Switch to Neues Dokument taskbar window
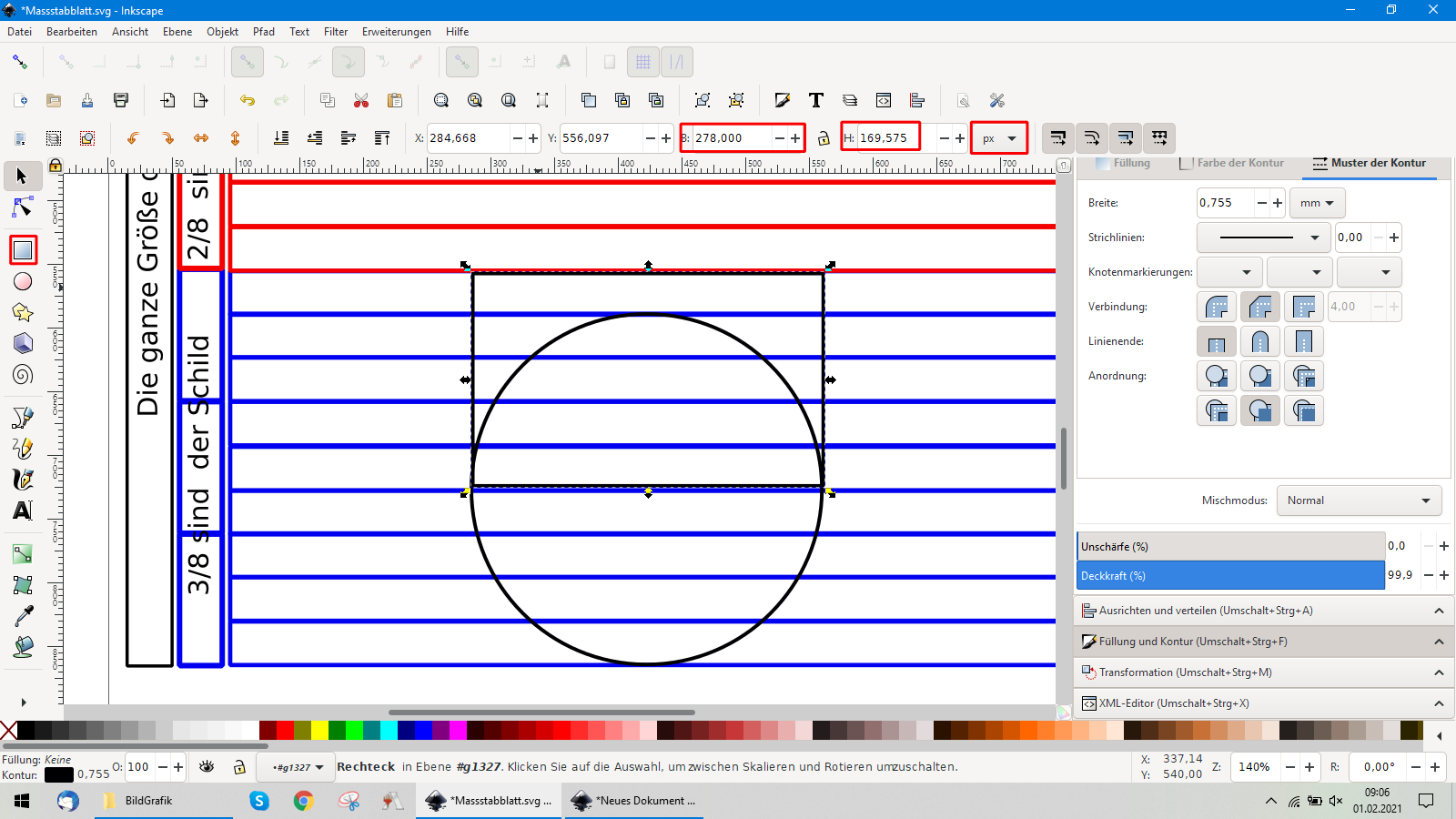Viewport: 1456px width, 819px height. pos(635,801)
